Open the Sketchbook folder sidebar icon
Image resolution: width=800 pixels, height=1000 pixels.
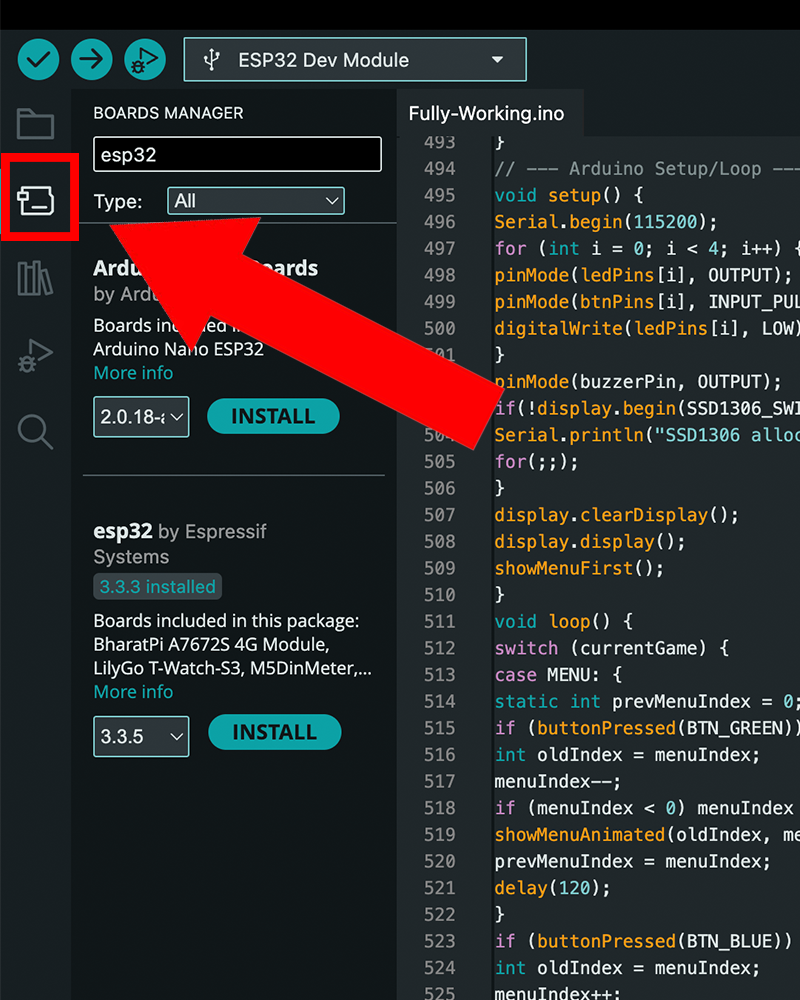coord(35,124)
